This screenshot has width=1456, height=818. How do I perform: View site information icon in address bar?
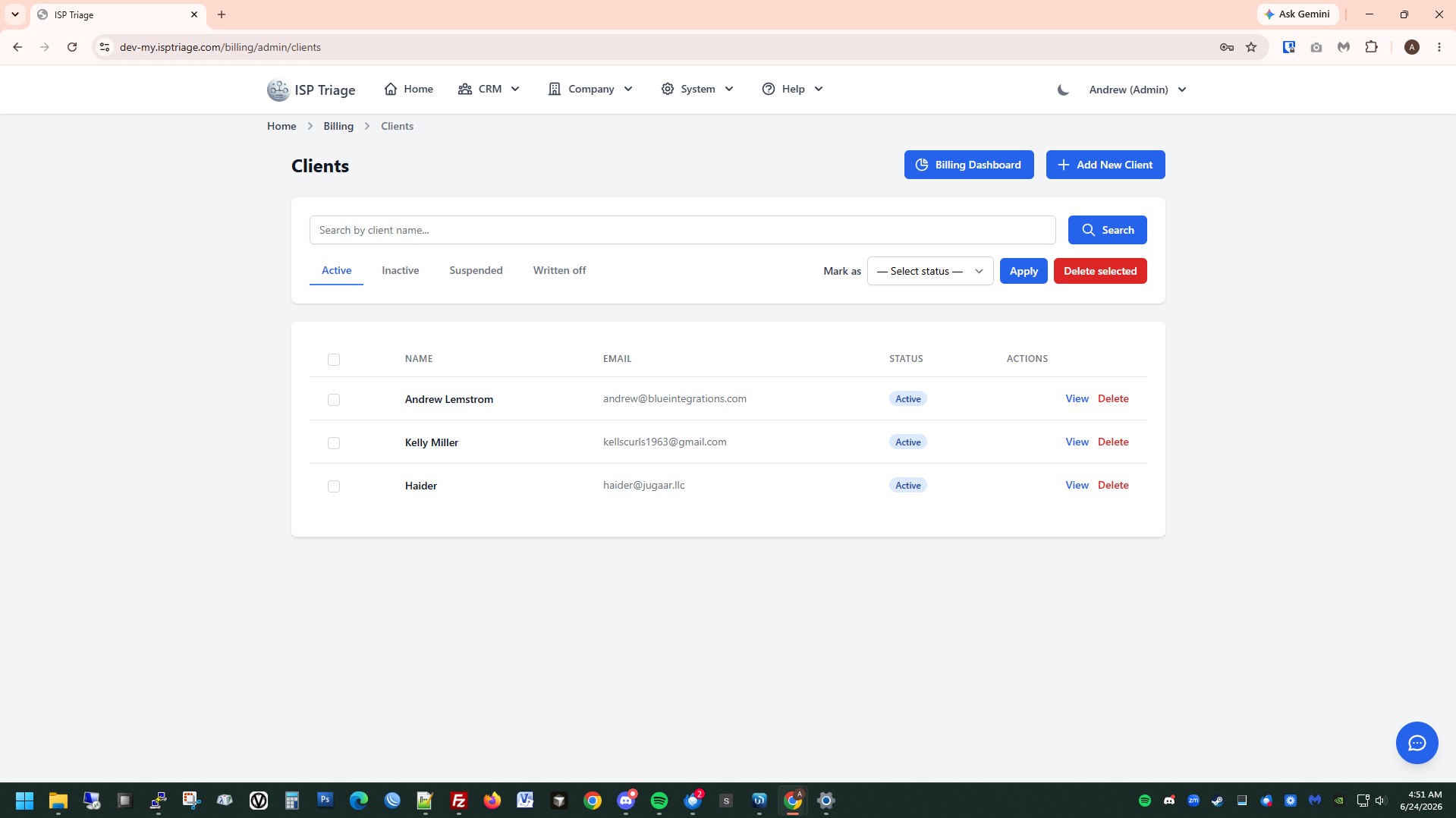[x=105, y=47]
